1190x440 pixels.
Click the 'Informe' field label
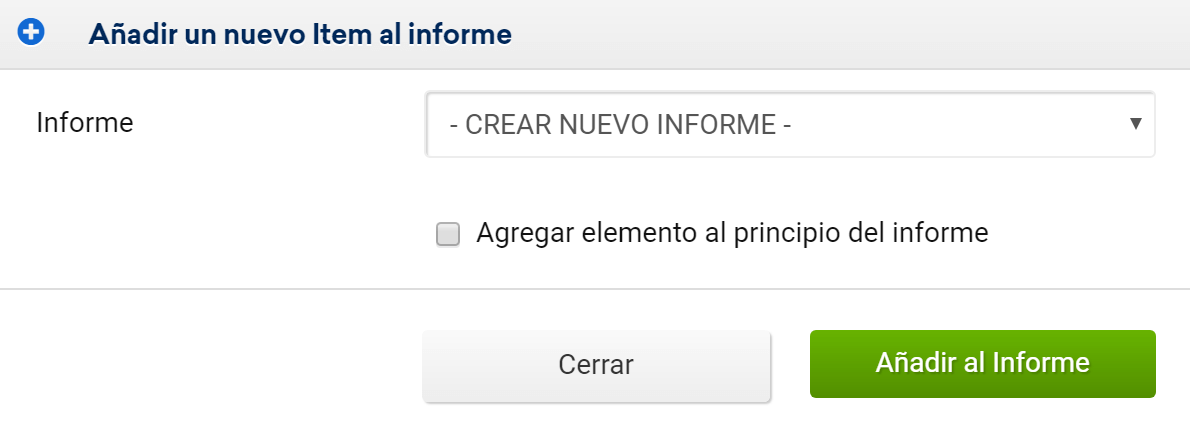85,123
